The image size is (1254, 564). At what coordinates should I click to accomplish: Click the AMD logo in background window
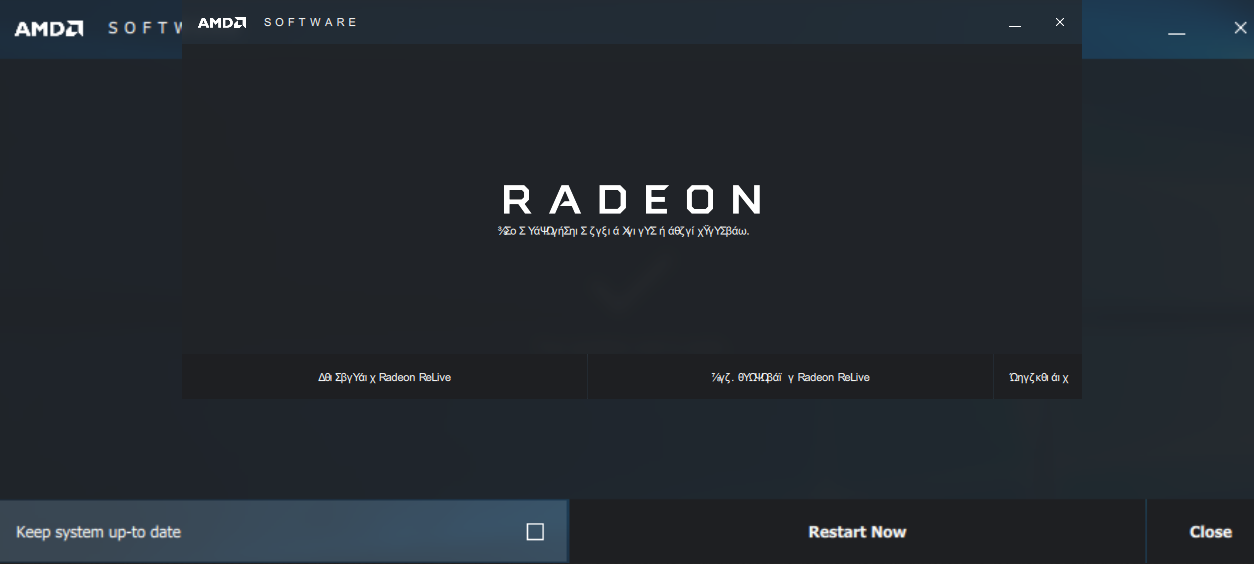coord(49,29)
